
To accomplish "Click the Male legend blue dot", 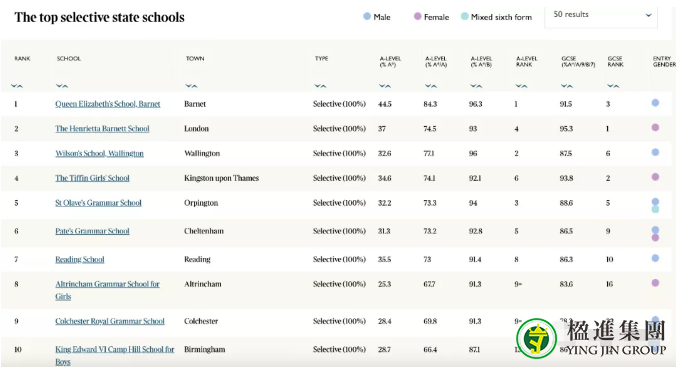I will click(x=367, y=16).
